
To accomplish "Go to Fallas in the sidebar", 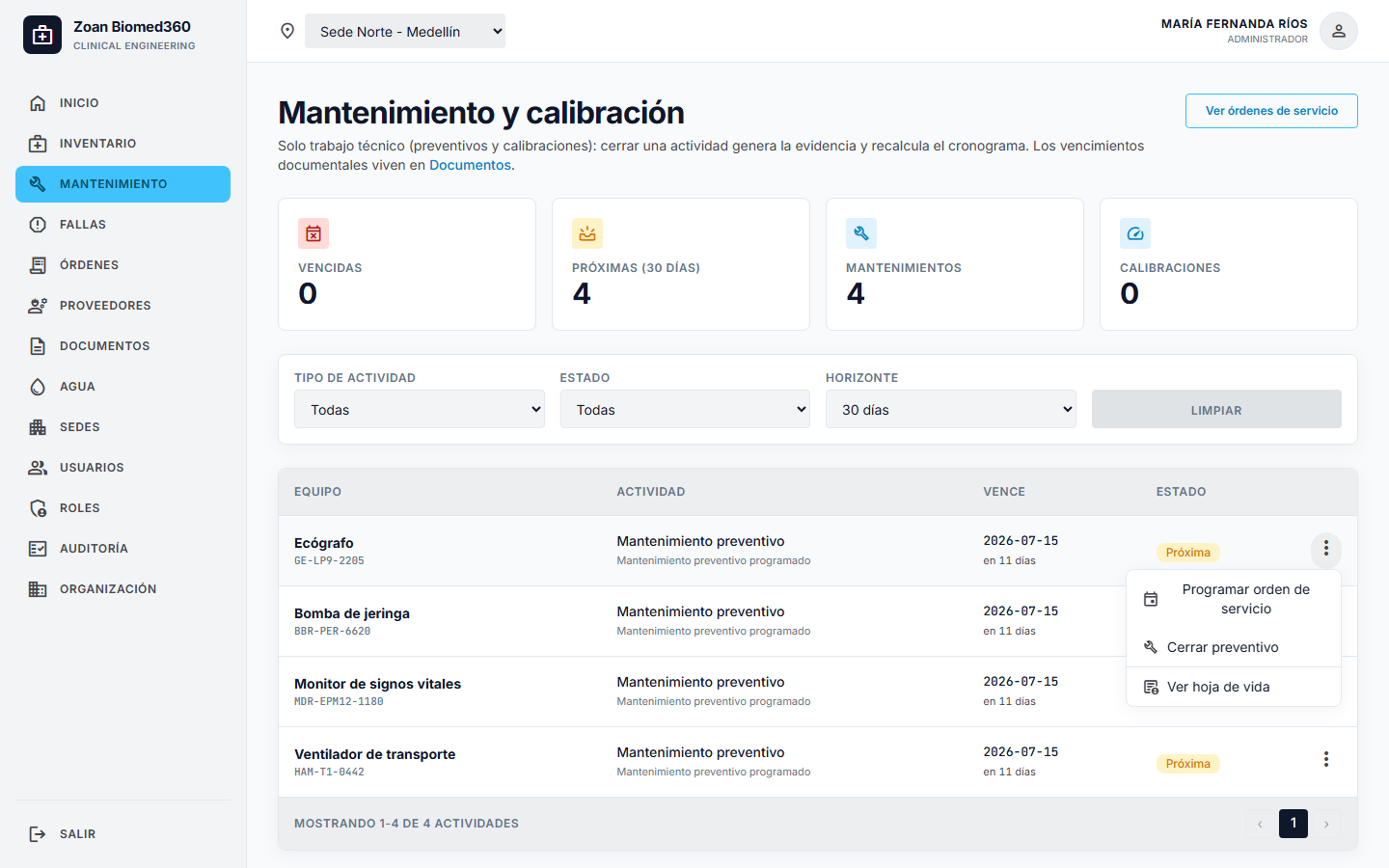I will [x=123, y=225].
